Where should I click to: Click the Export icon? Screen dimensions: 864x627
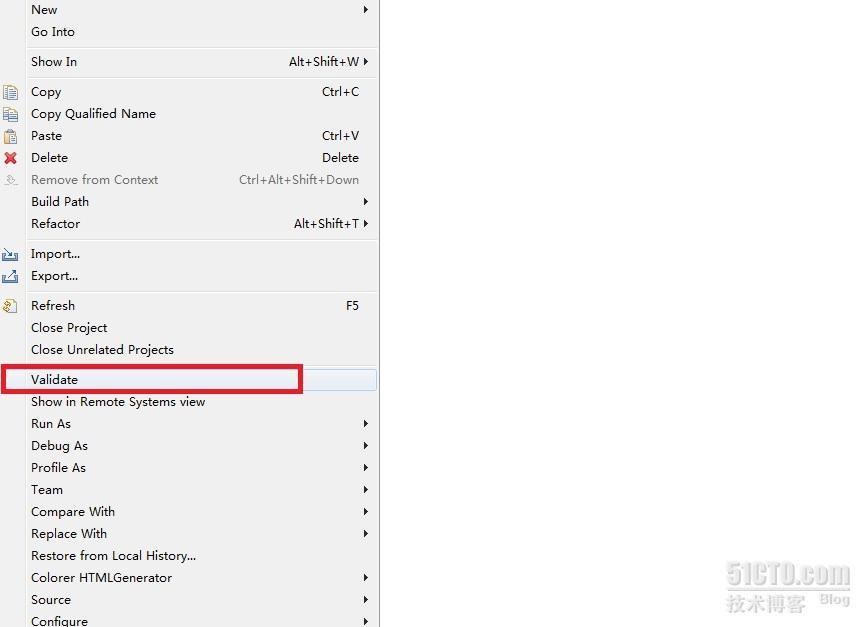[10, 276]
